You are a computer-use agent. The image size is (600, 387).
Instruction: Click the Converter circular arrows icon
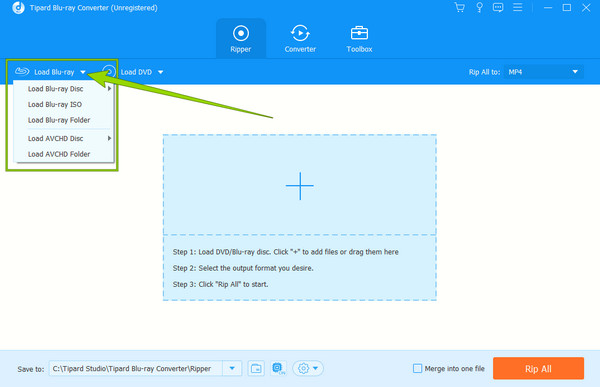point(300,33)
